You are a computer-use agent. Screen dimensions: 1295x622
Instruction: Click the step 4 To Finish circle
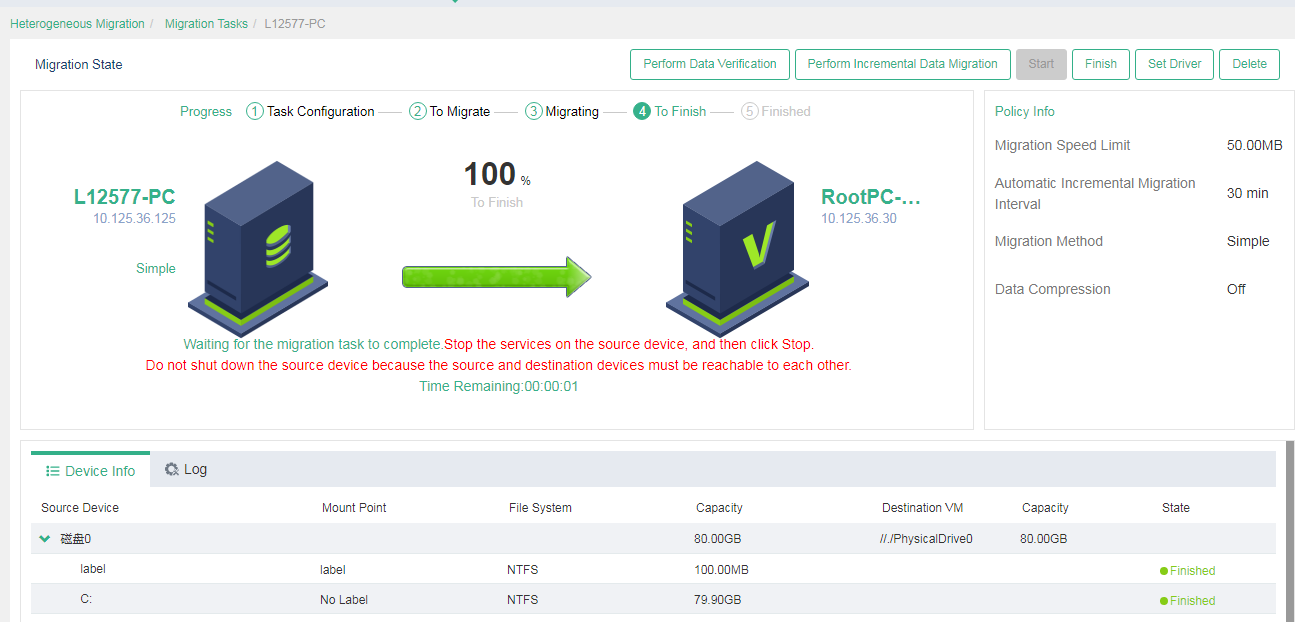(x=642, y=112)
